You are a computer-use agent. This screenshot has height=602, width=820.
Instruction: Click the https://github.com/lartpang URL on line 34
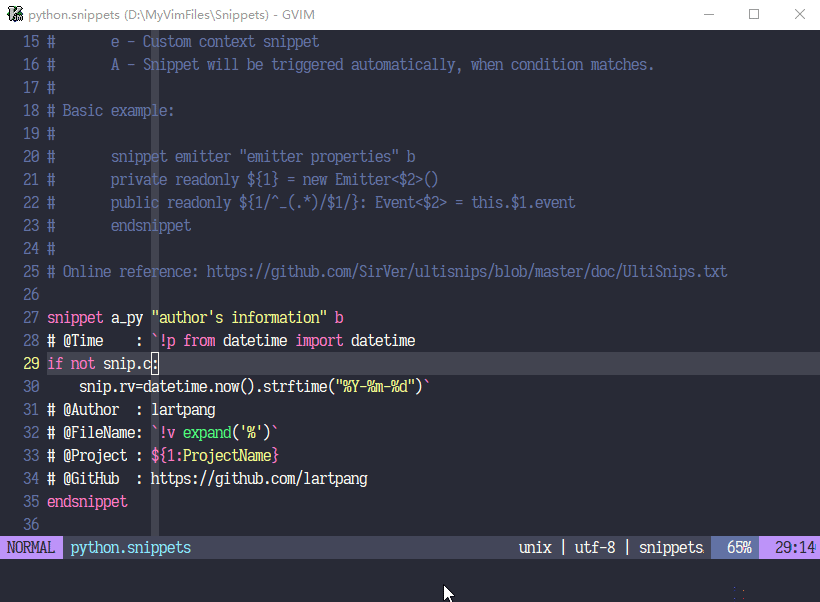click(x=259, y=479)
